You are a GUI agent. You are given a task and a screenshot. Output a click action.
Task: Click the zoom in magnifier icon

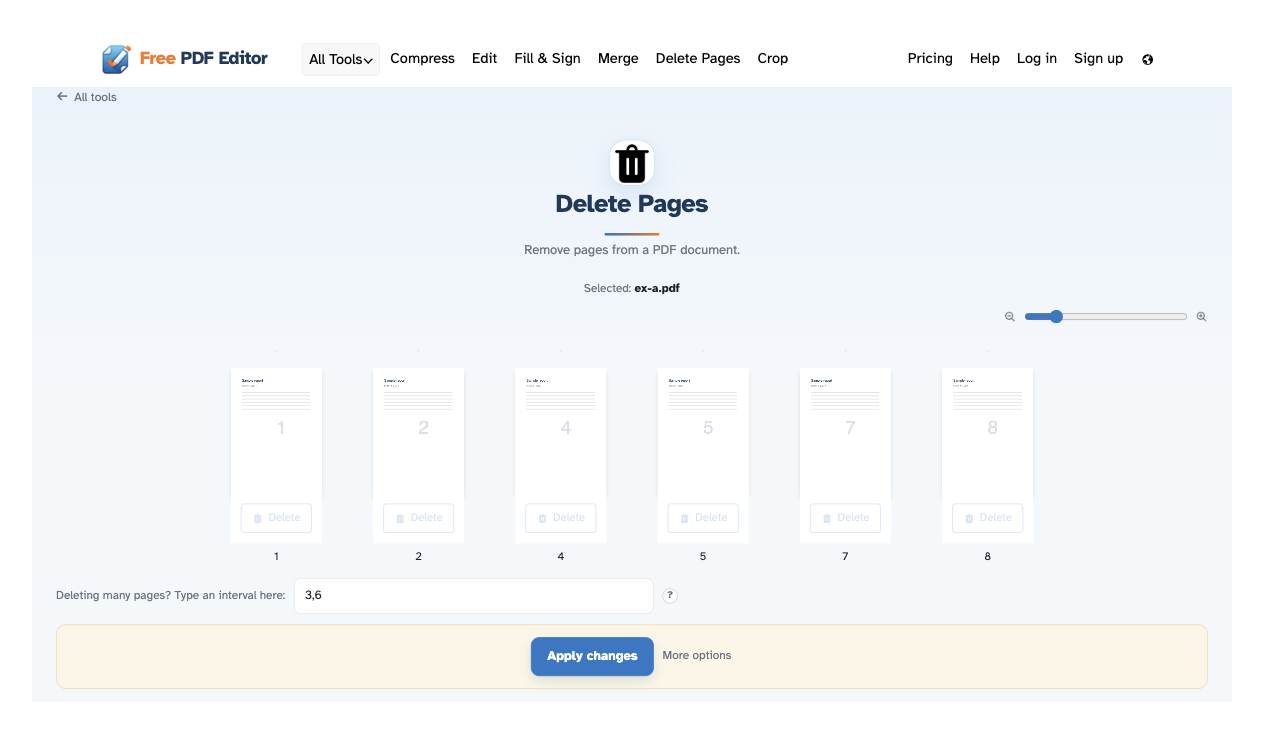pos(1201,317)
